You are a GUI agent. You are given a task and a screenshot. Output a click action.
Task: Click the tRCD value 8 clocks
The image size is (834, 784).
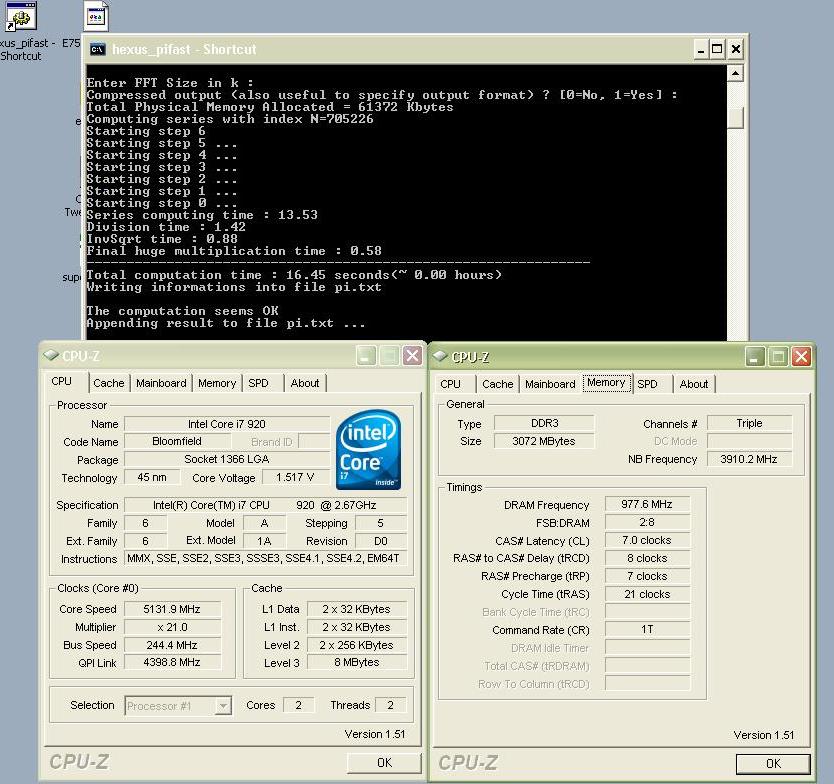click(647, 558)
